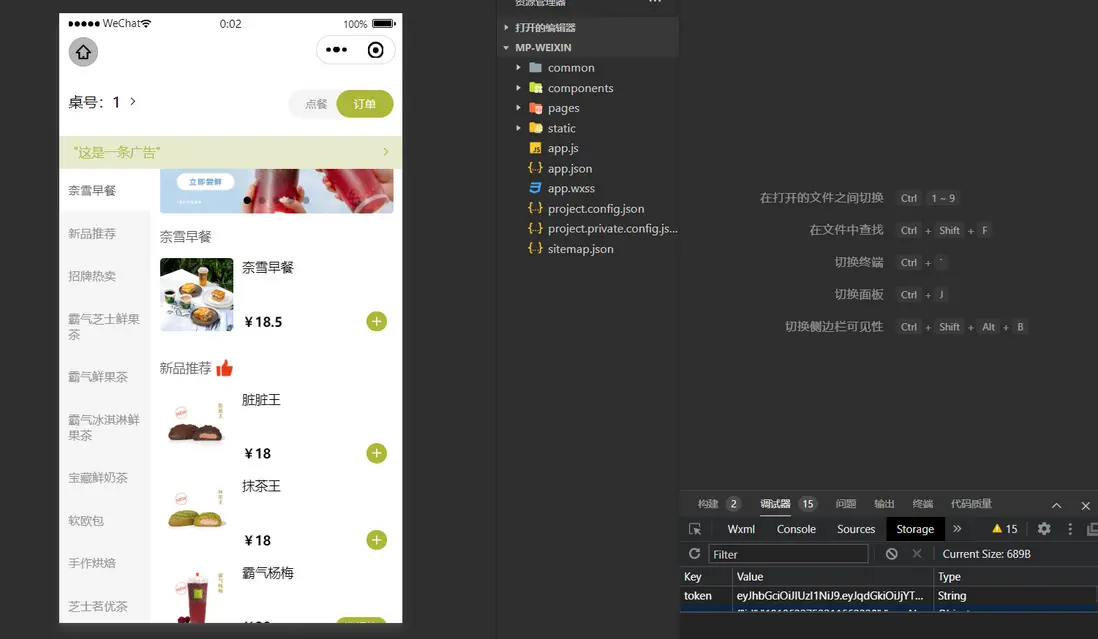Add 脏脏王 to cart with plus
Viewport: 1098px width, 639px height.
pyautogui.click(x=377, y=453)
